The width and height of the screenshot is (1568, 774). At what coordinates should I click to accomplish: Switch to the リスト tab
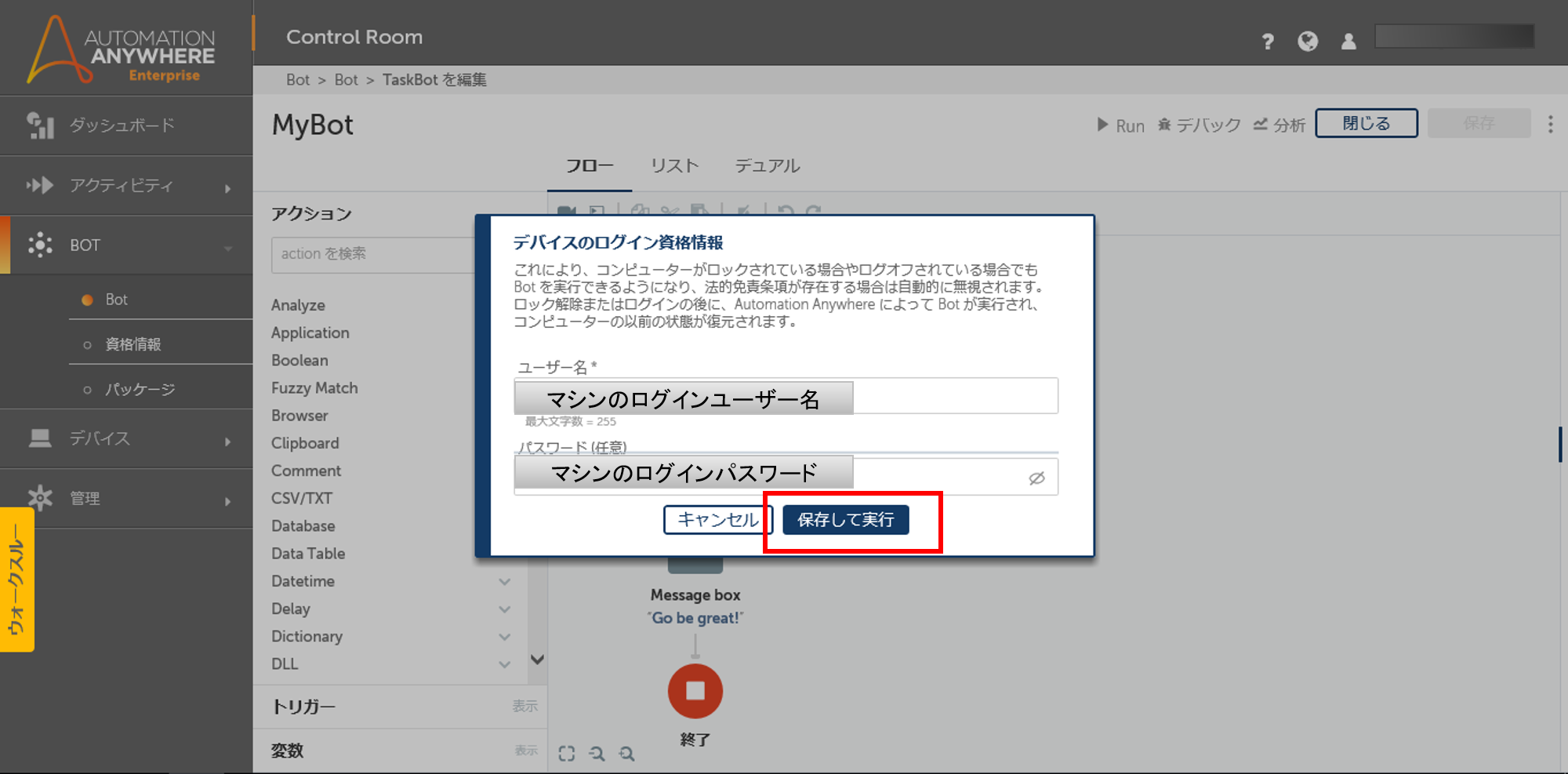[x=674, y=166]
